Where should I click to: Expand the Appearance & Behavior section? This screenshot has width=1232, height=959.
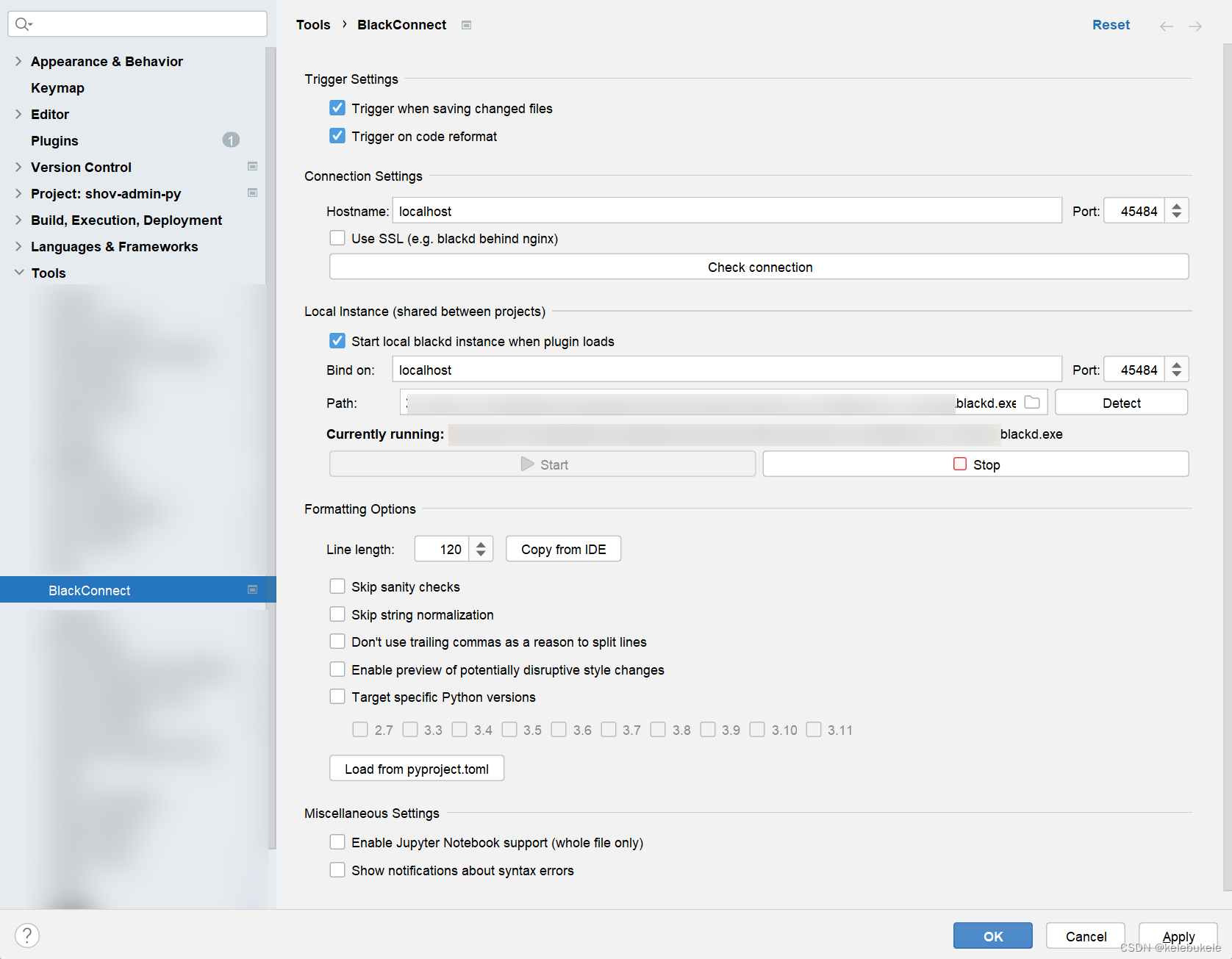[x=18, y=61]
